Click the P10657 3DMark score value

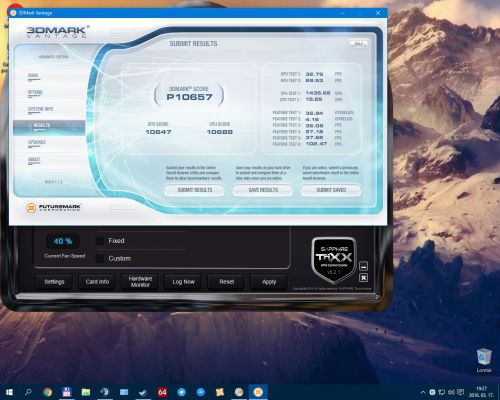pos(189,97)
